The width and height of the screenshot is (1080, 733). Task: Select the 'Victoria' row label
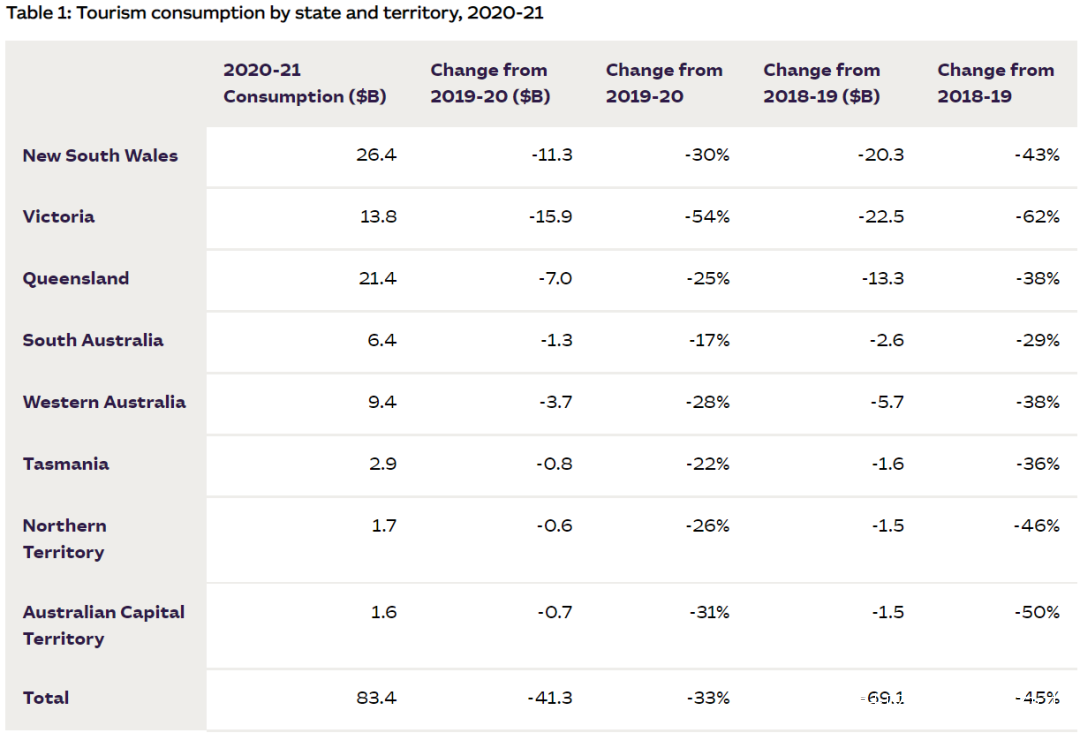(x=59, y=217)
